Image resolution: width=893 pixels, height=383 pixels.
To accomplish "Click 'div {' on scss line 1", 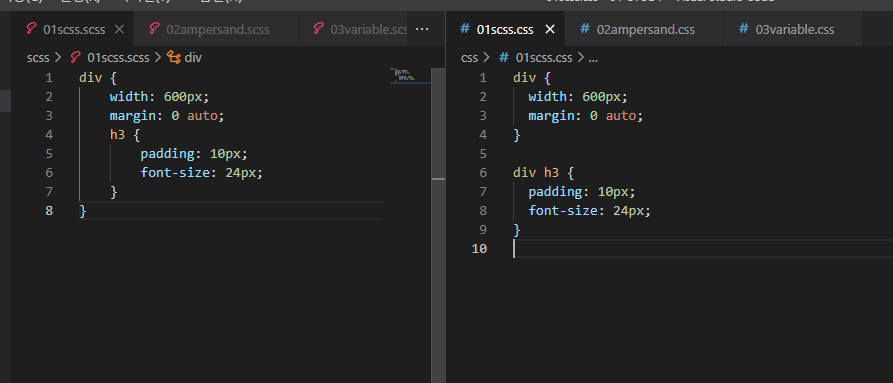I will click(x=98, y=77).
